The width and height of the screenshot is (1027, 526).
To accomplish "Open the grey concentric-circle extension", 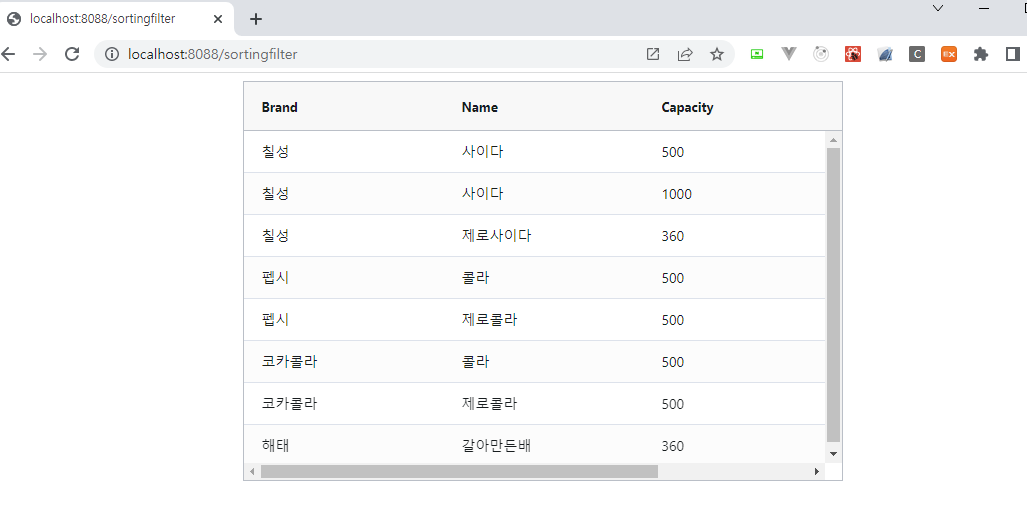I will 821,54.
